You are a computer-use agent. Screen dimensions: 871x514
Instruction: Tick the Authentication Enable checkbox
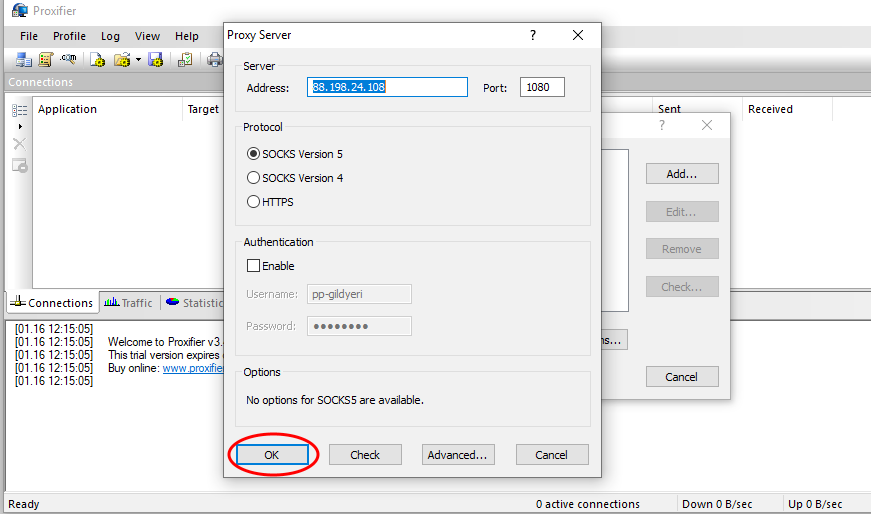pyautogui.click(x=254, y=266)
